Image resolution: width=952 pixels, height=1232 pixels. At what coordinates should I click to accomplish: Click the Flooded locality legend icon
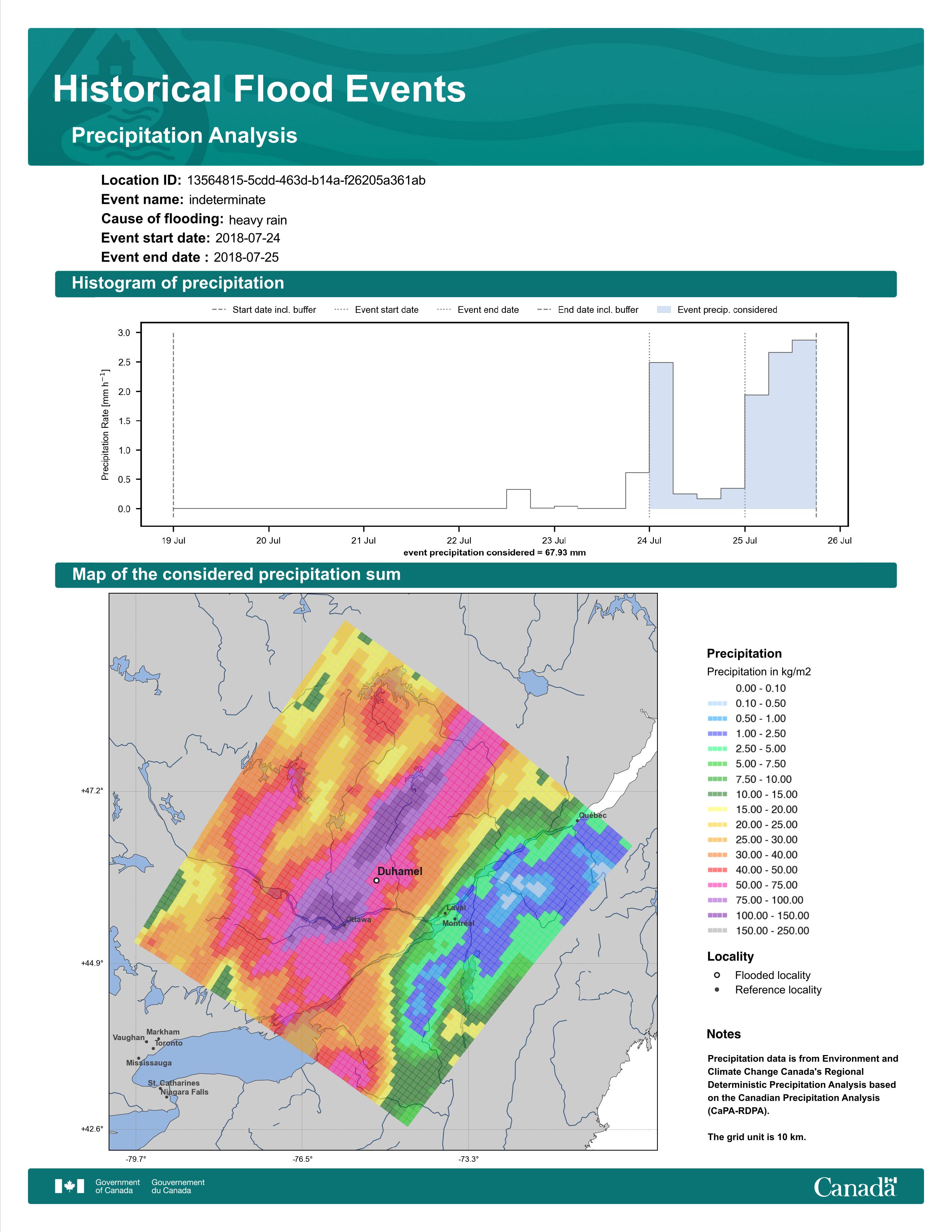point(717,975)
